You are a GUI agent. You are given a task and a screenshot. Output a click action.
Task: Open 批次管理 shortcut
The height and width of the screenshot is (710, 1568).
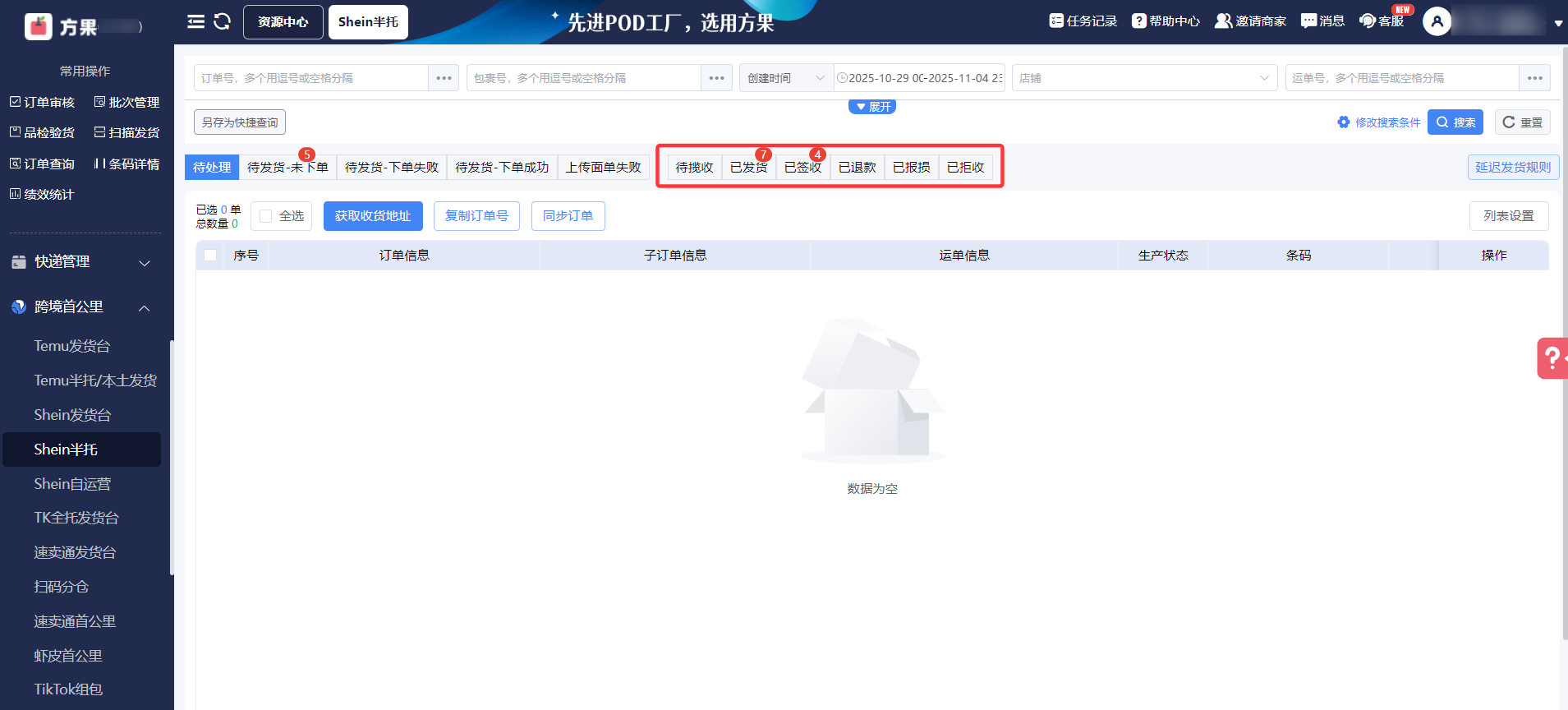click(x=126, y=102)
